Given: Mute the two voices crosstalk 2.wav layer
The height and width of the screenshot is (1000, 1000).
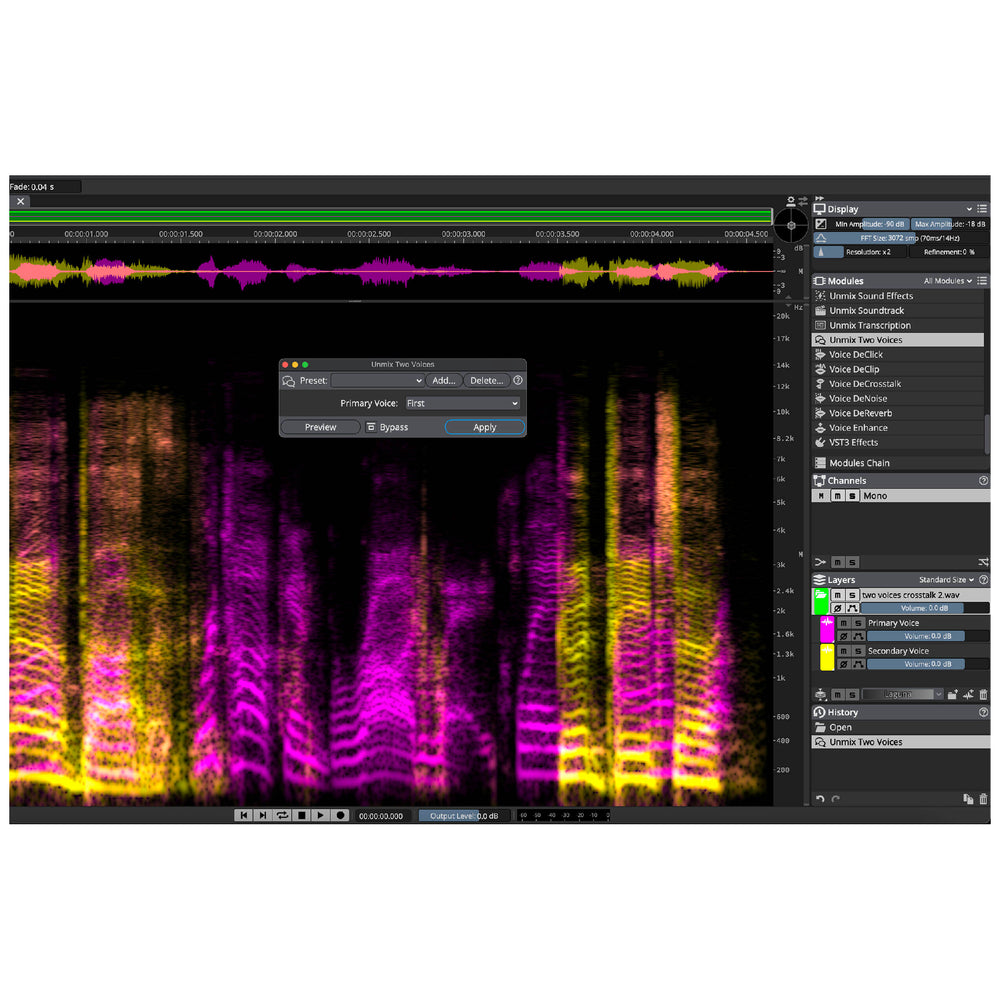Looking at the screenshot, I should 838,595.
